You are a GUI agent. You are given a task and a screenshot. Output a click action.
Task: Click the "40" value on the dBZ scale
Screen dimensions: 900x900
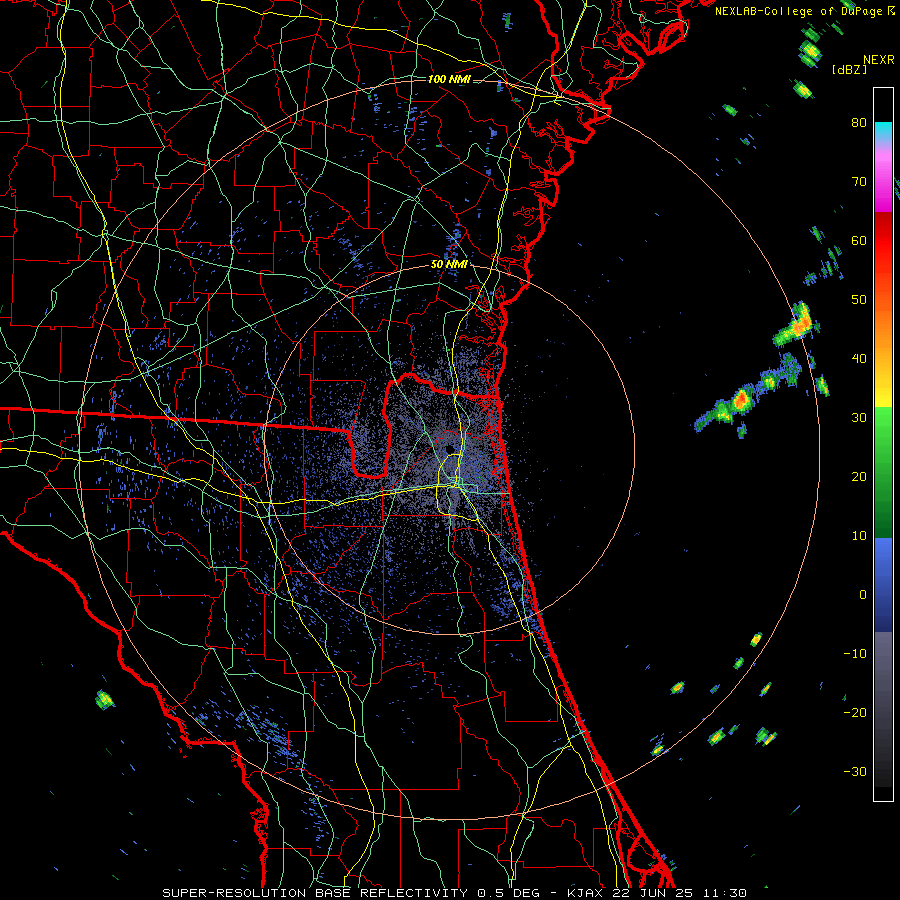859,358
